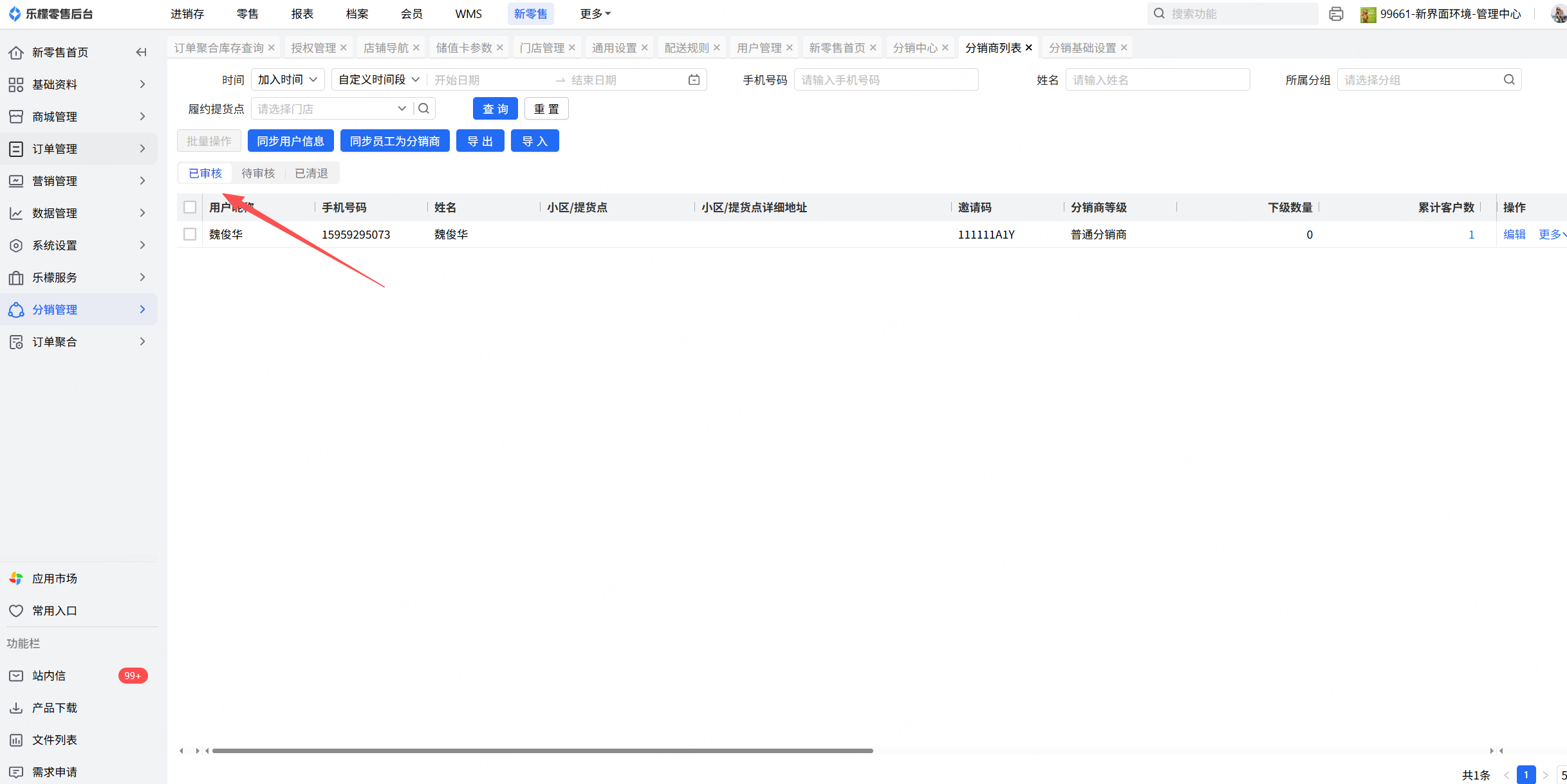Collapse sidebar with the arrow icon
Image resolution: width=1567 pixels, height=784 pixels.
[x=141, y=52]
